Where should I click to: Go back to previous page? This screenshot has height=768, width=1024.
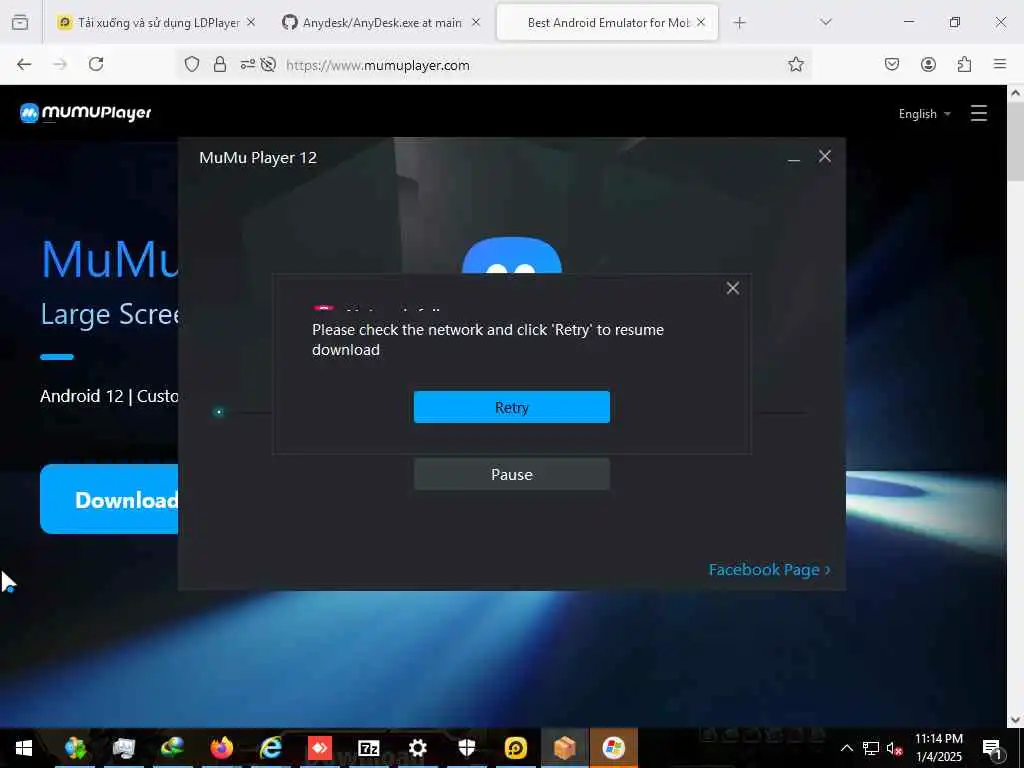point(24,64)
